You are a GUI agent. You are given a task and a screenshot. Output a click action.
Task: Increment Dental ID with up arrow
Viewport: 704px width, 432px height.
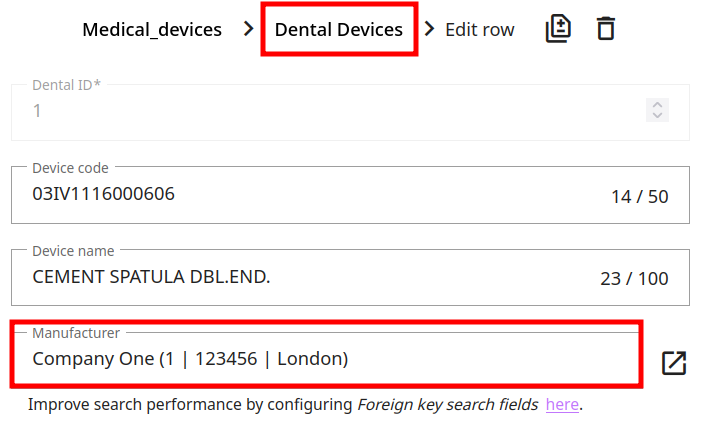click(x=657, y=104)
